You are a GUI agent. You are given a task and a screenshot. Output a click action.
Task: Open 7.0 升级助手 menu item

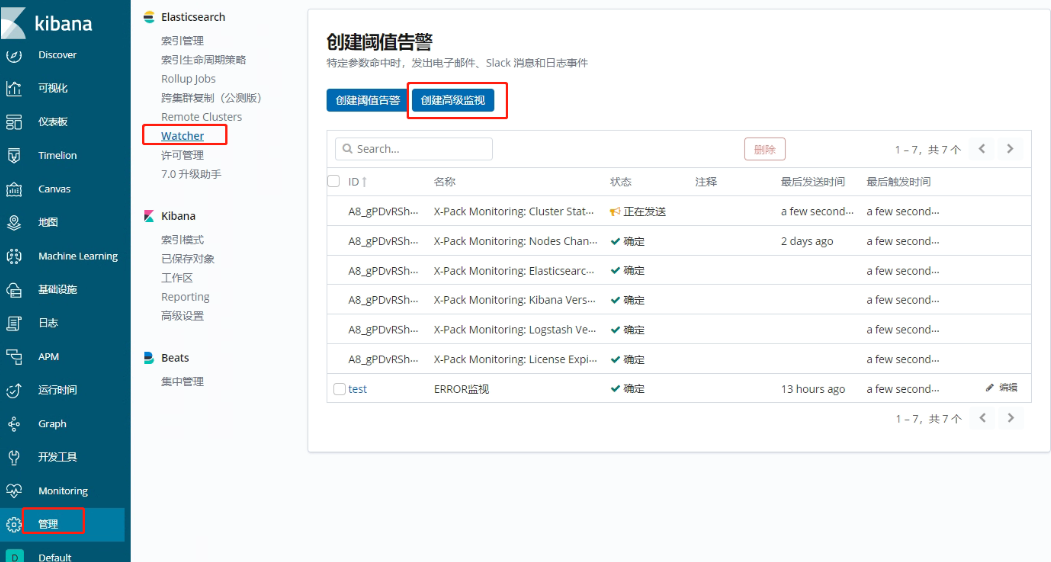[191, 174]
